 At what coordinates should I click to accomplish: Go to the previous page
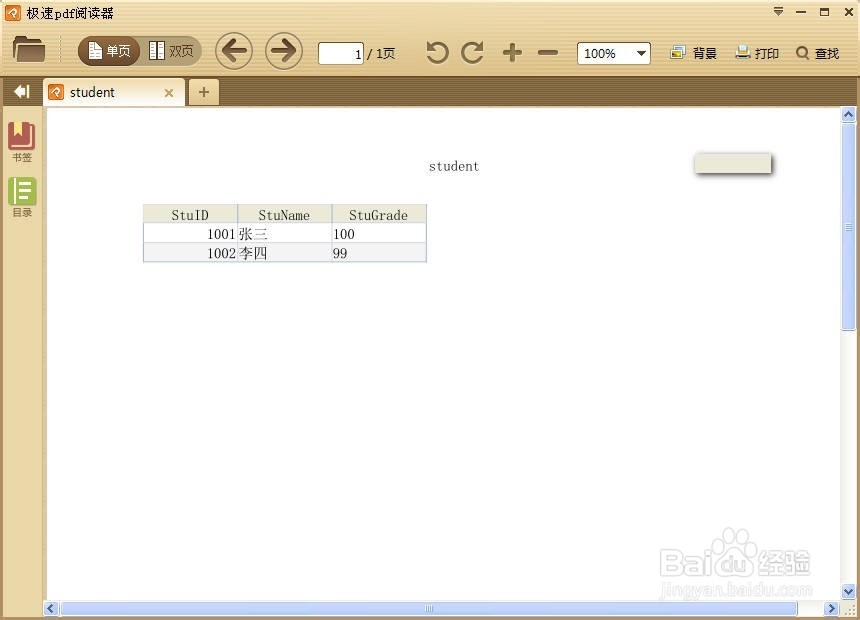click(x=234, y=51)
